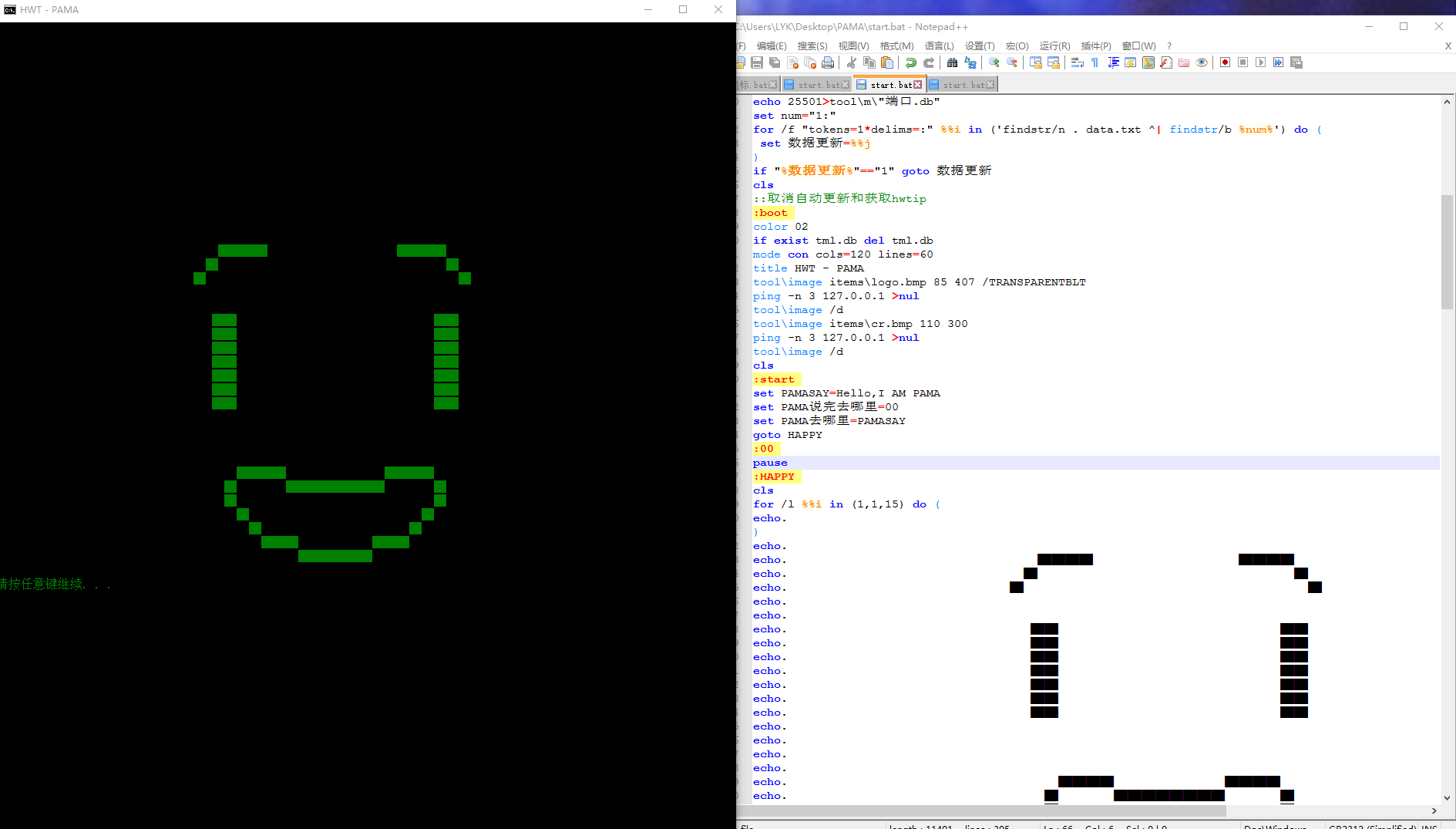Start recording a macro
Viewport: 1456px width, 829px height.
tap(1226, 62)
